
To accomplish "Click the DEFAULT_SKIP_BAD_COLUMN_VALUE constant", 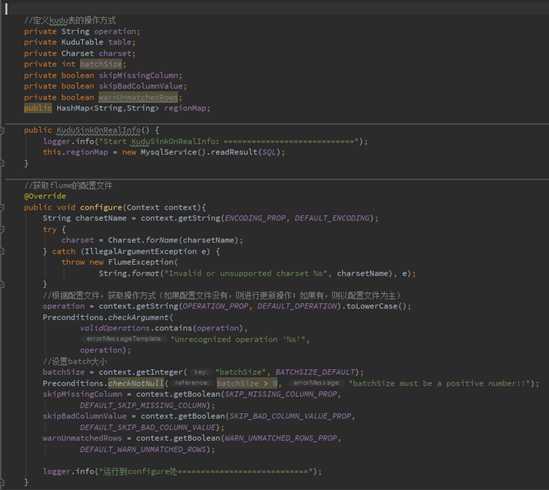I will point(148,428).
